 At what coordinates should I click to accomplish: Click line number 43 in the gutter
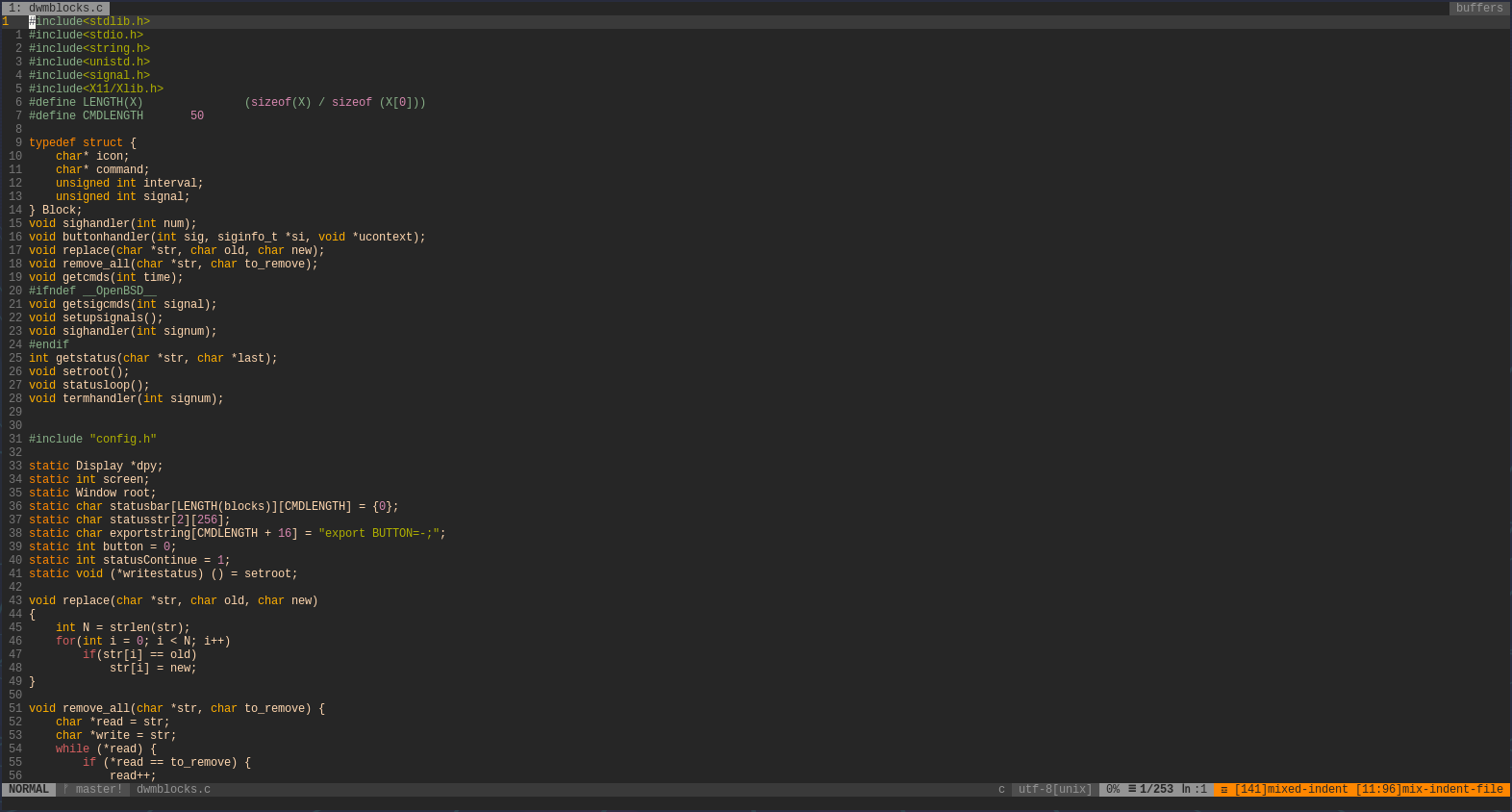click(x=15, y=600)
